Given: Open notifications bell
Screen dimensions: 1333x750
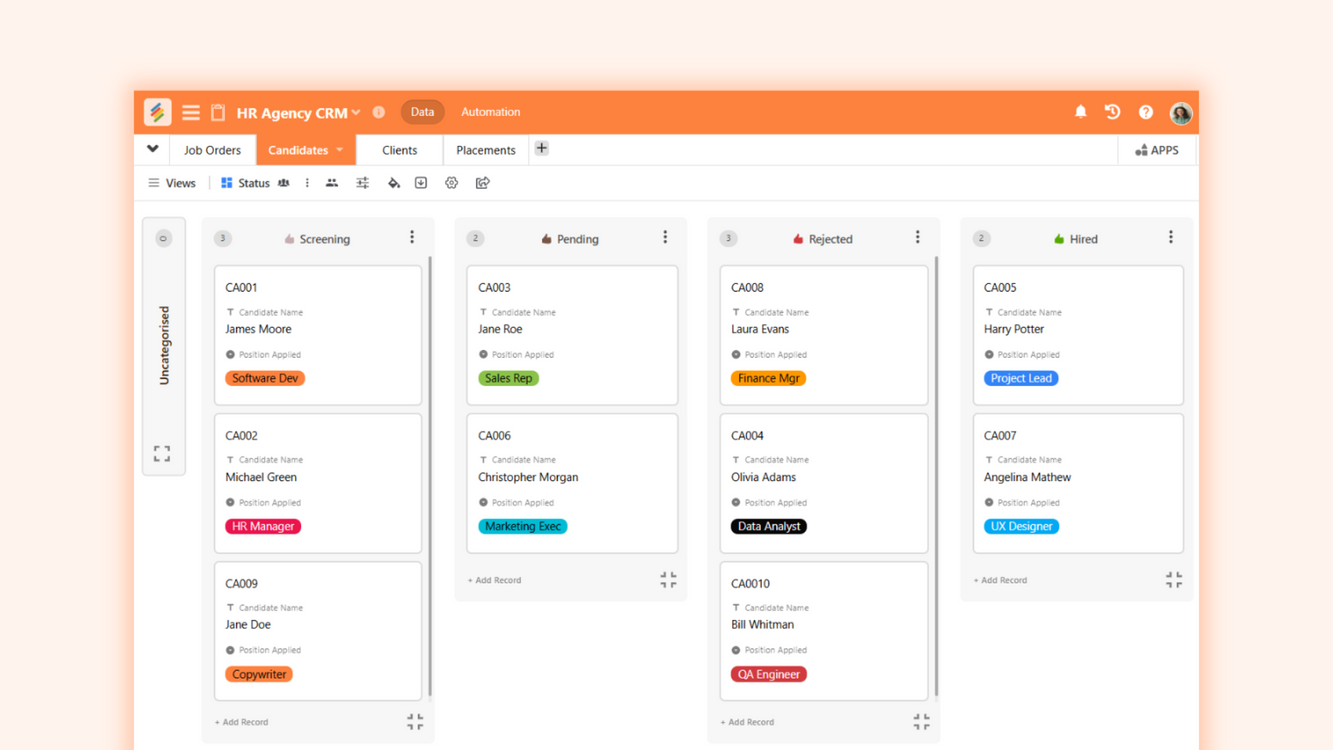Looking at the screenshot, I should [x=1081, y=112].
